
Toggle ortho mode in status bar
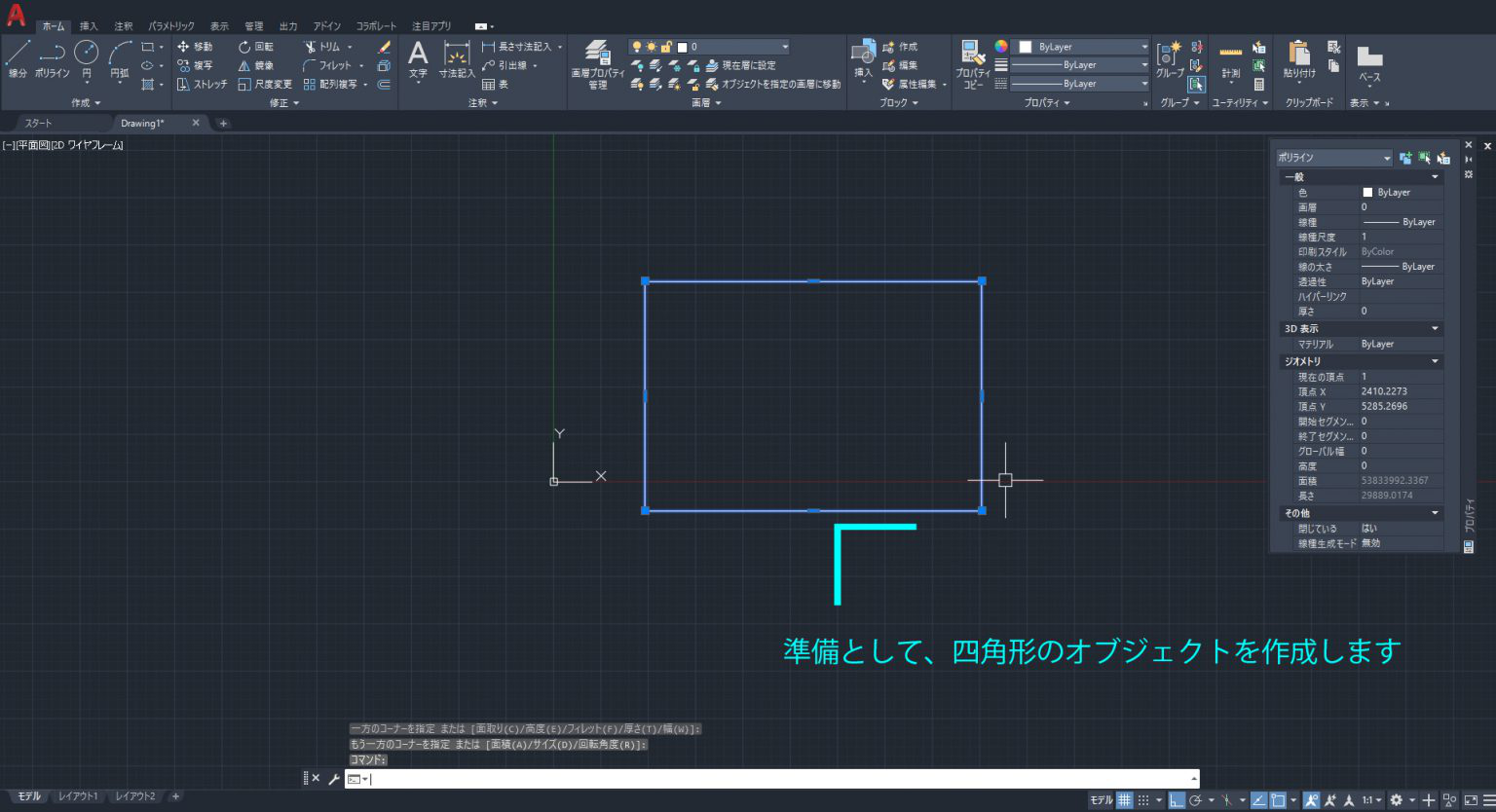(1178, 800)
